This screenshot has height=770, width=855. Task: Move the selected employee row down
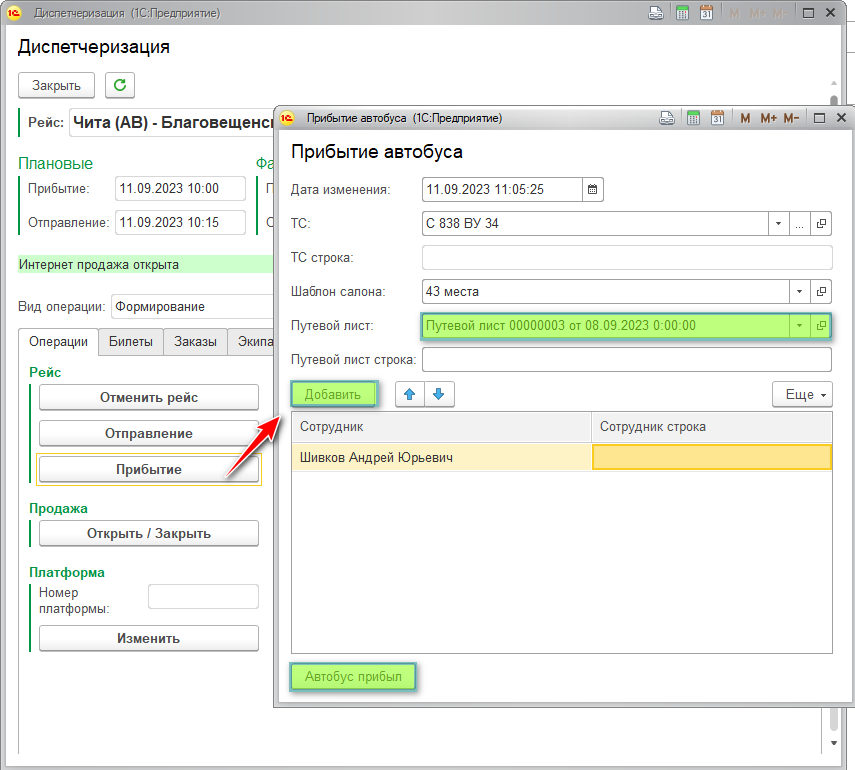pos(439,395)
